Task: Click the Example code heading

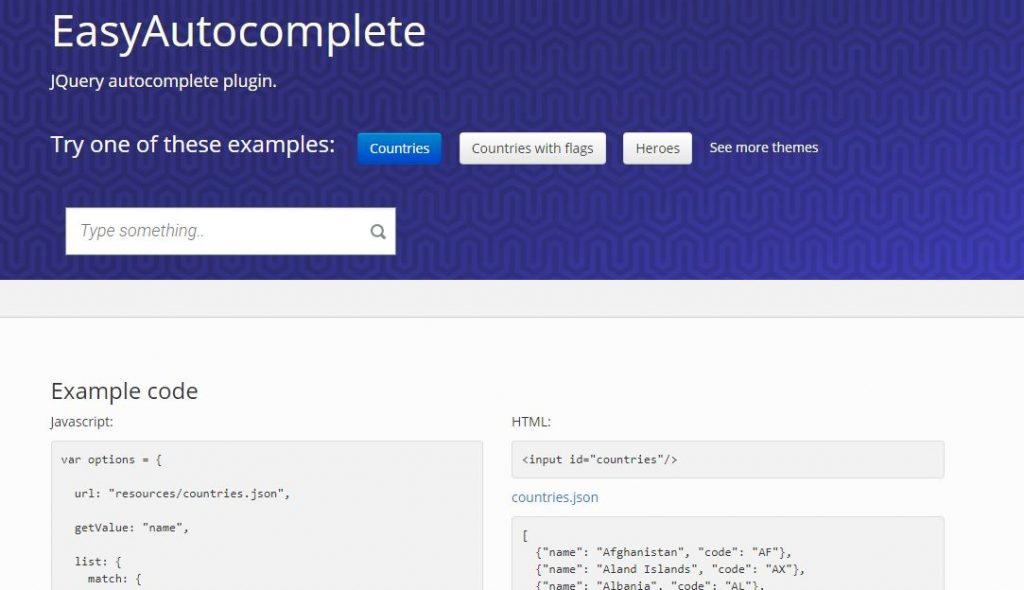Action: pos(124,391)
